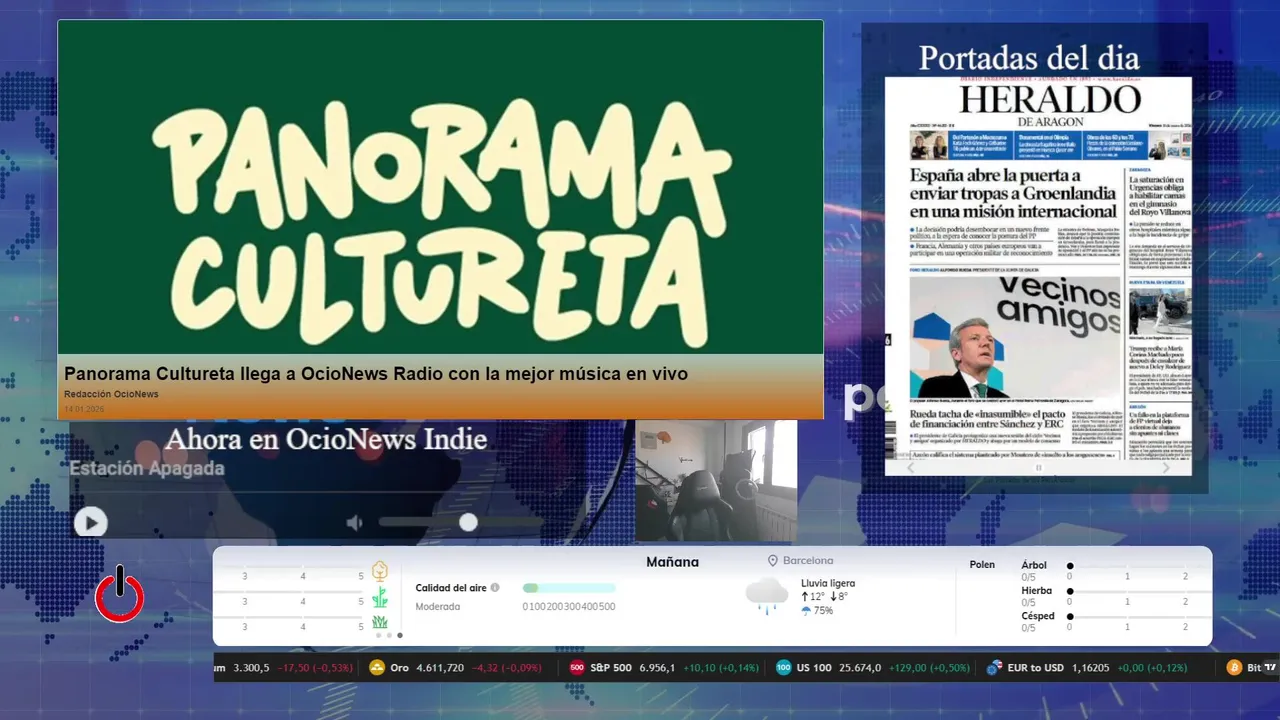Click the grass plant pollen icon
This screenshot has width=1280, height=720.
(380, 598)
